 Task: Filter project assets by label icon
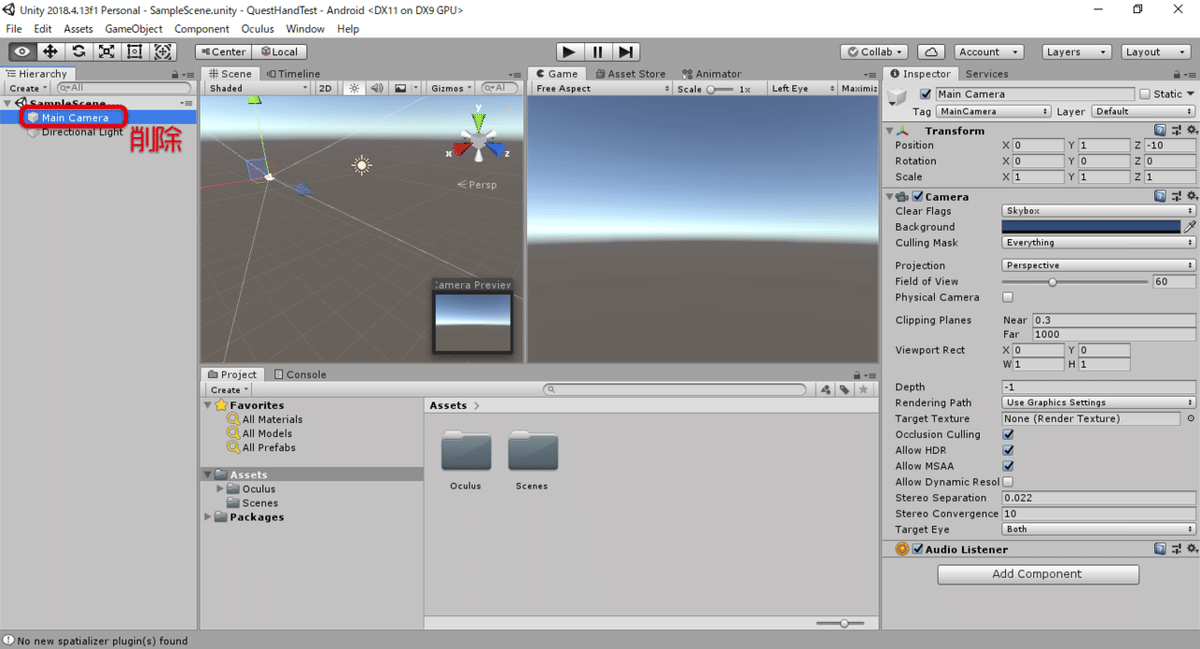(845, 389)
